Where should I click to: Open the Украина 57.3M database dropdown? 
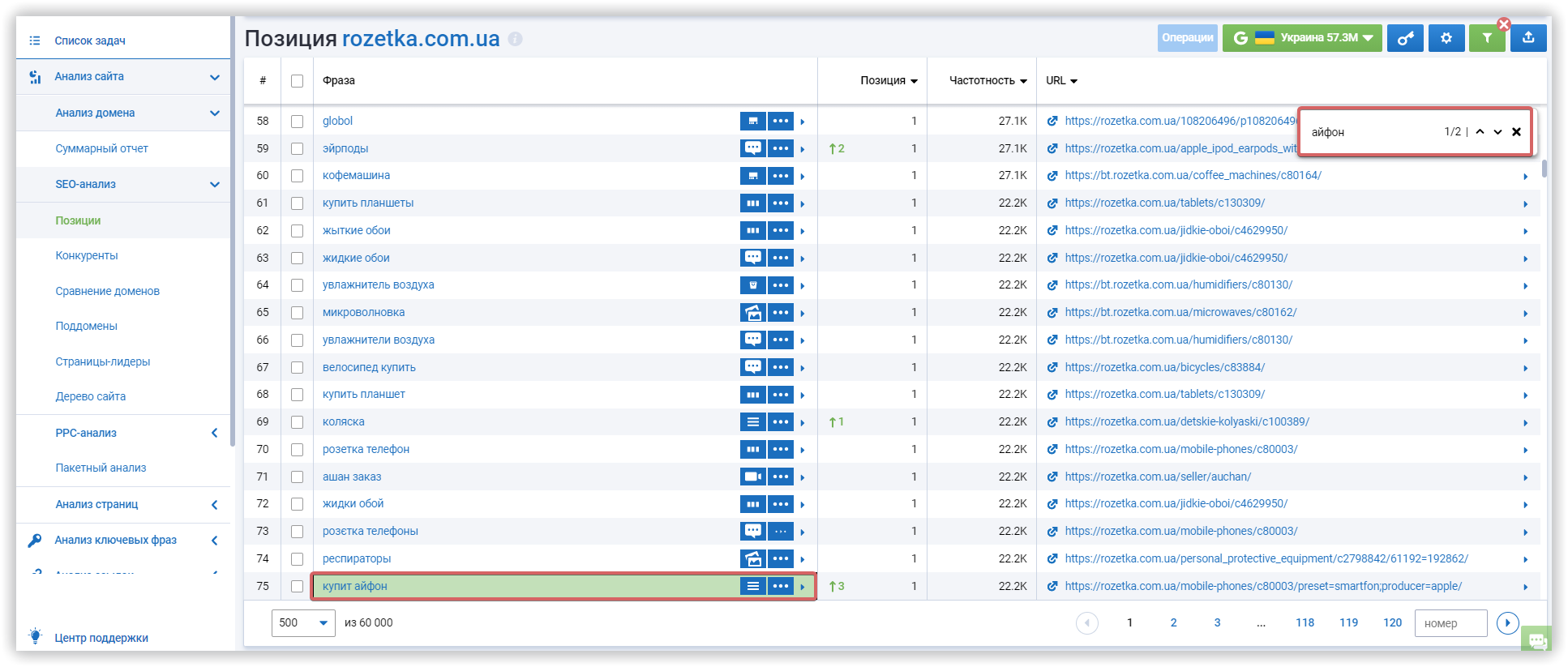(1302, 38)
